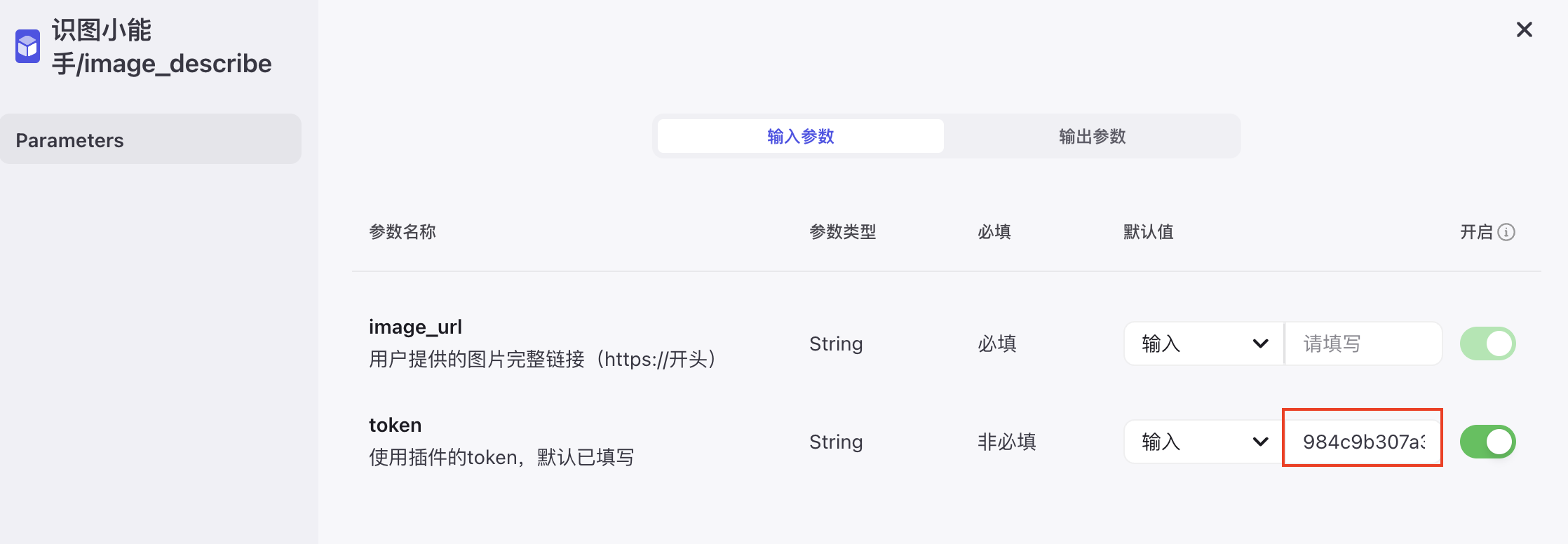
Task: Click the 识图小能手/image_describe title
Action: click(162, 47)
